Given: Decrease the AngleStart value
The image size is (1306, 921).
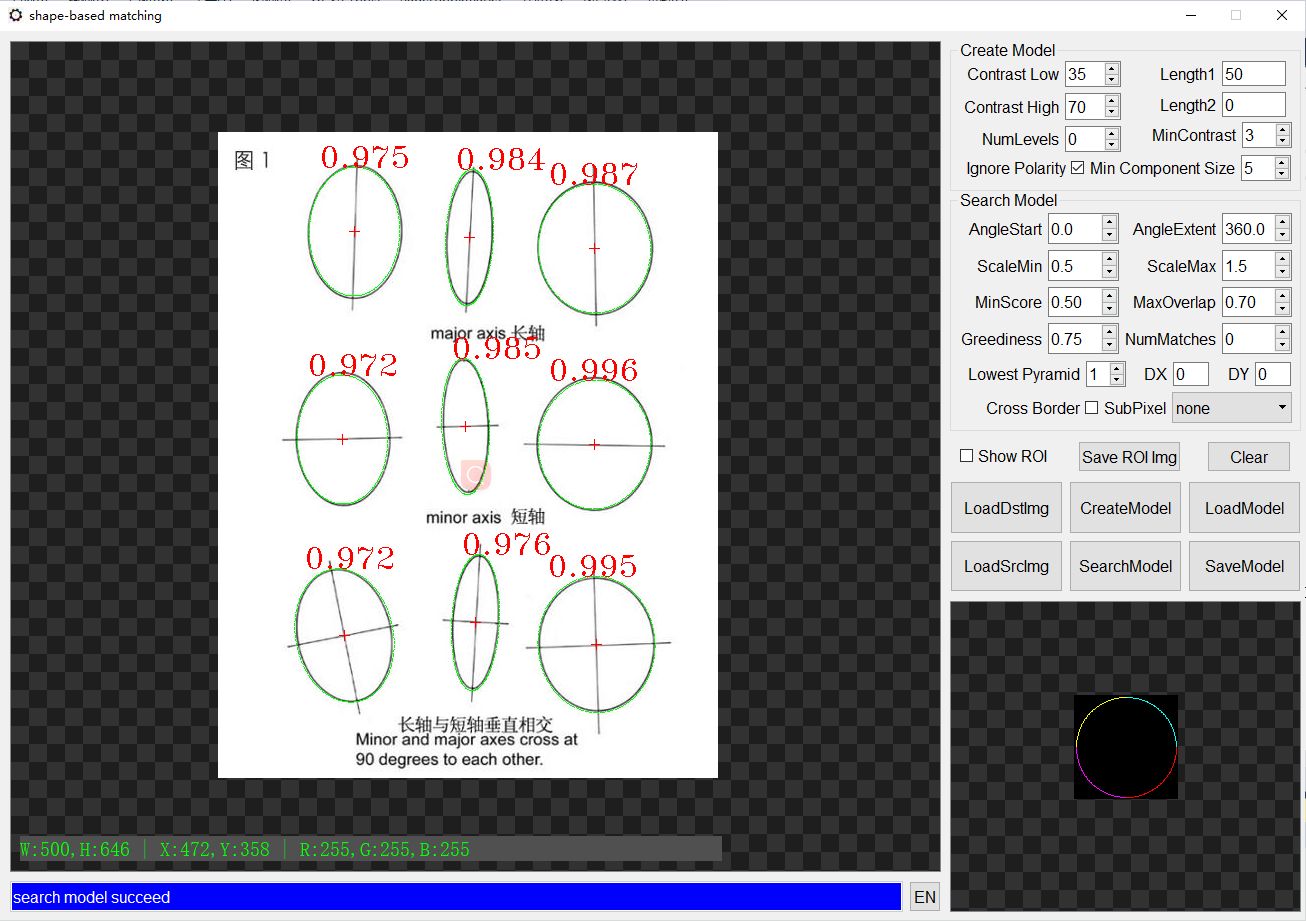Looking at the screenshot, I should (1109, 236).
